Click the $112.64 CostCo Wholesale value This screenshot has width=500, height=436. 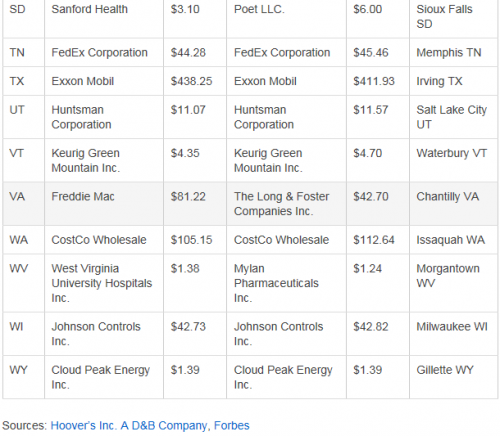click(x=378, y=240)
